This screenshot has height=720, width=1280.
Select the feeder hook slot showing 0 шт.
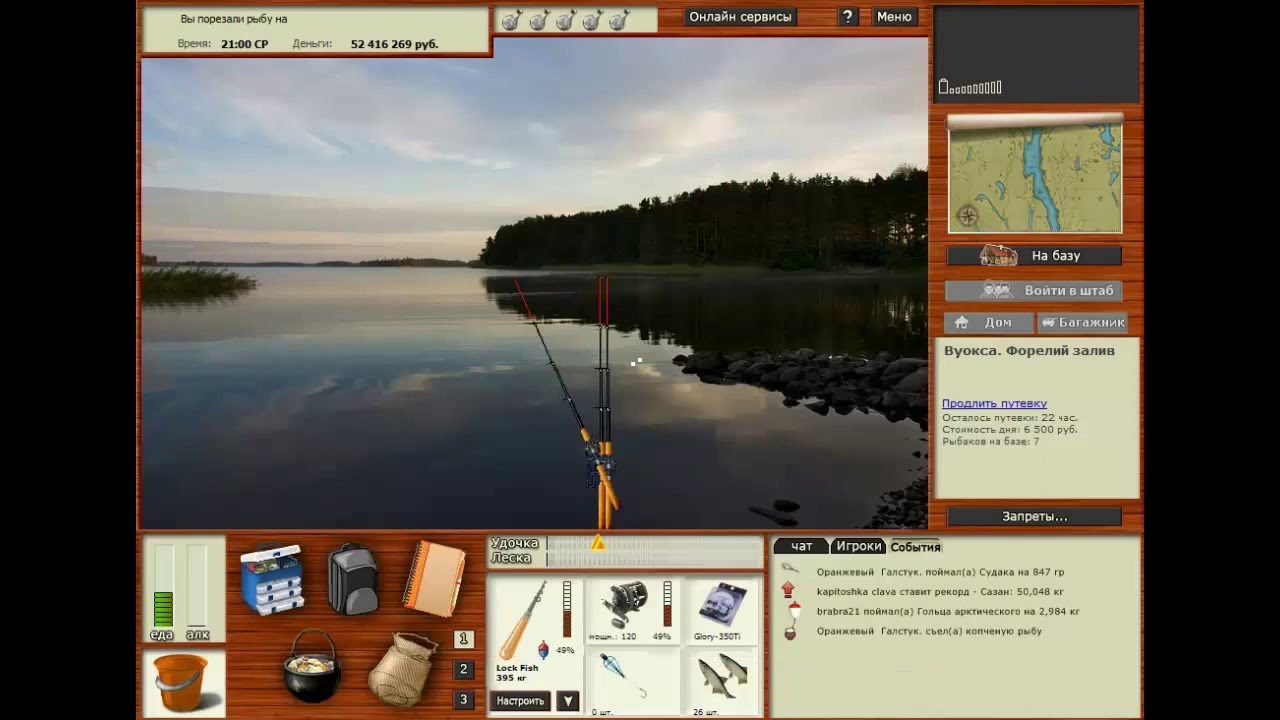633,682
